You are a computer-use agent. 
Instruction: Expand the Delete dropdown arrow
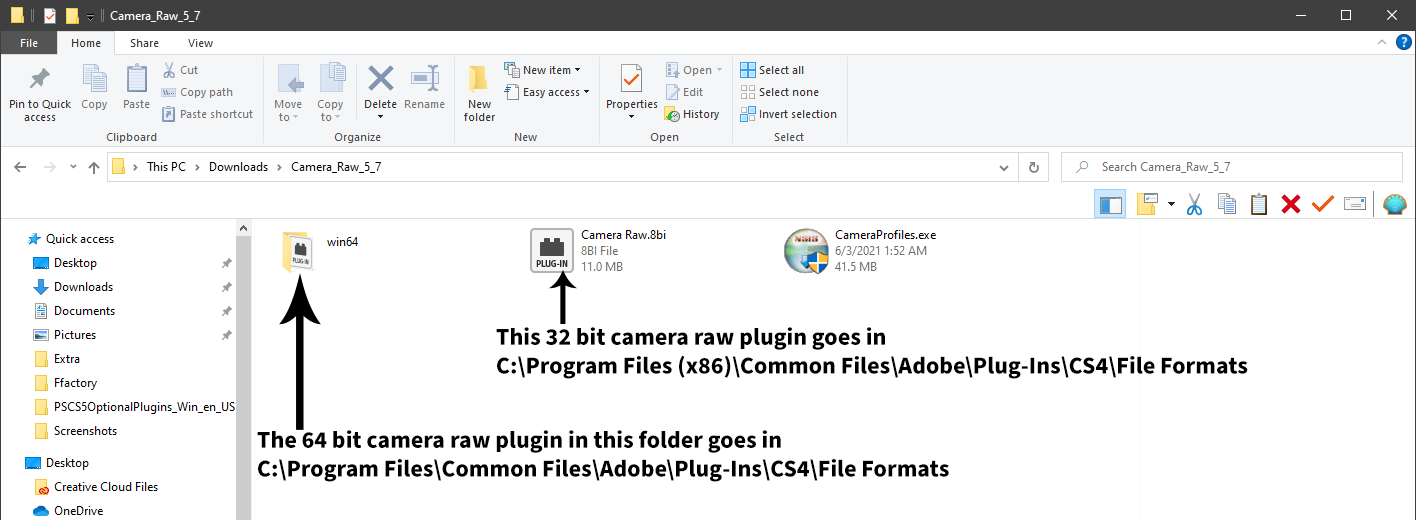[380, 117]
